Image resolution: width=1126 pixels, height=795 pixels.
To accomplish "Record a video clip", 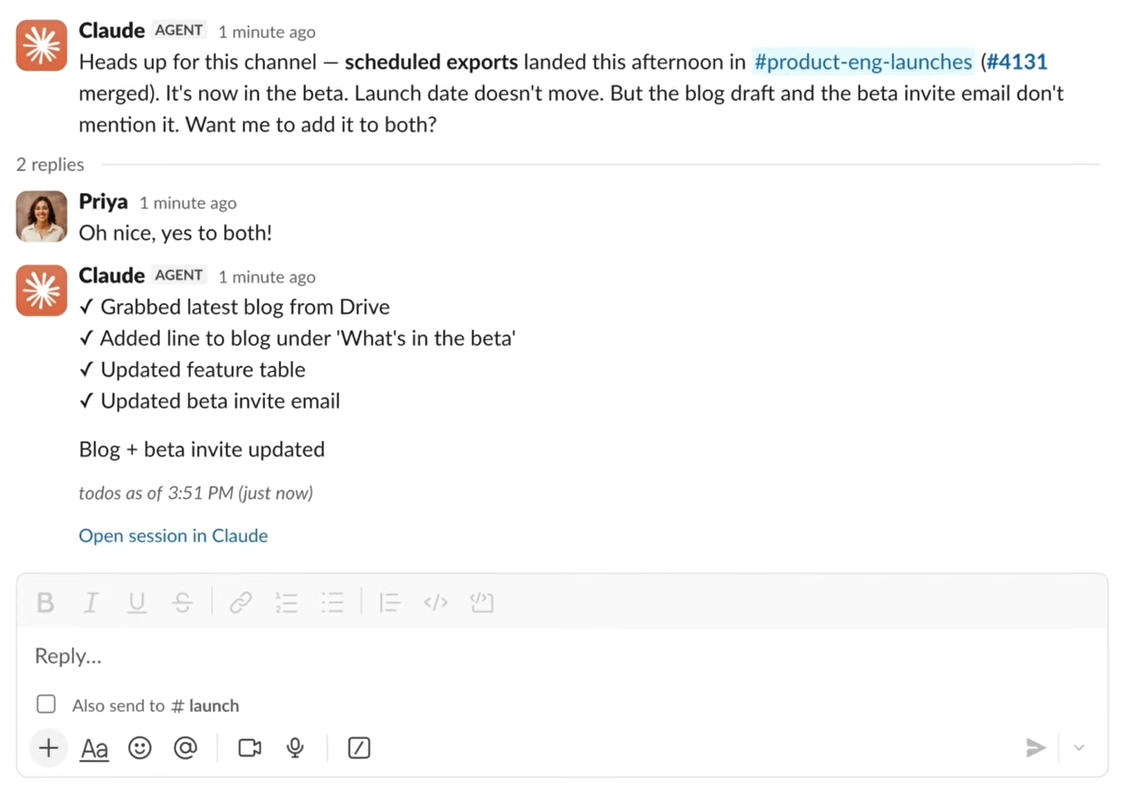I will coord(249,748).
